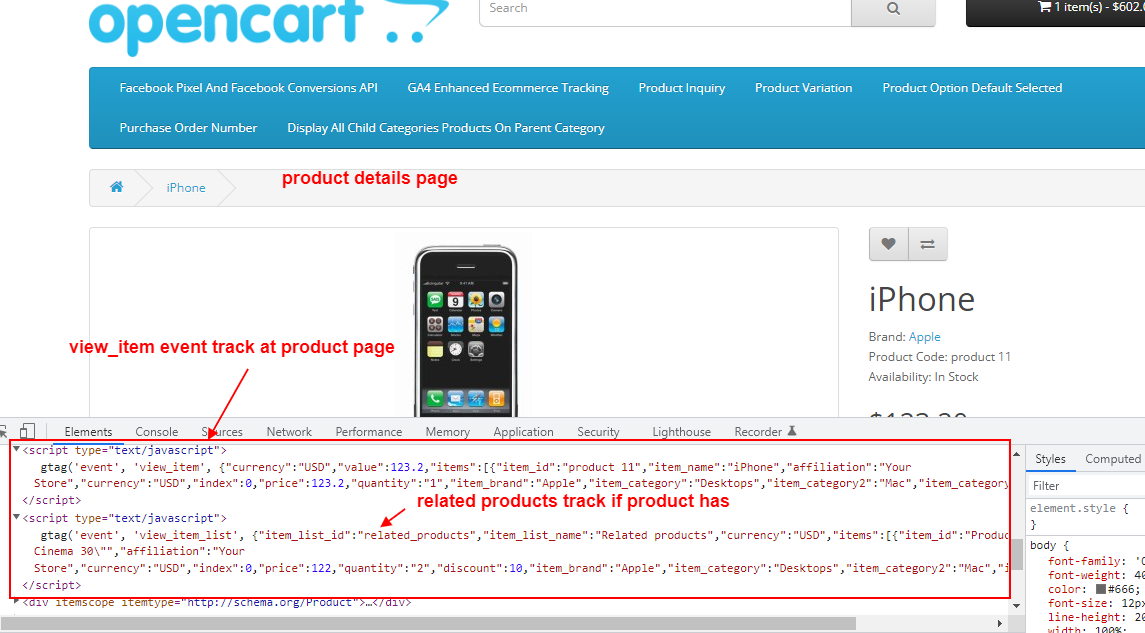Viewport: 1145px width, 633px height.
Task: Click the opencart logo
Action: (x=269, y=26)
